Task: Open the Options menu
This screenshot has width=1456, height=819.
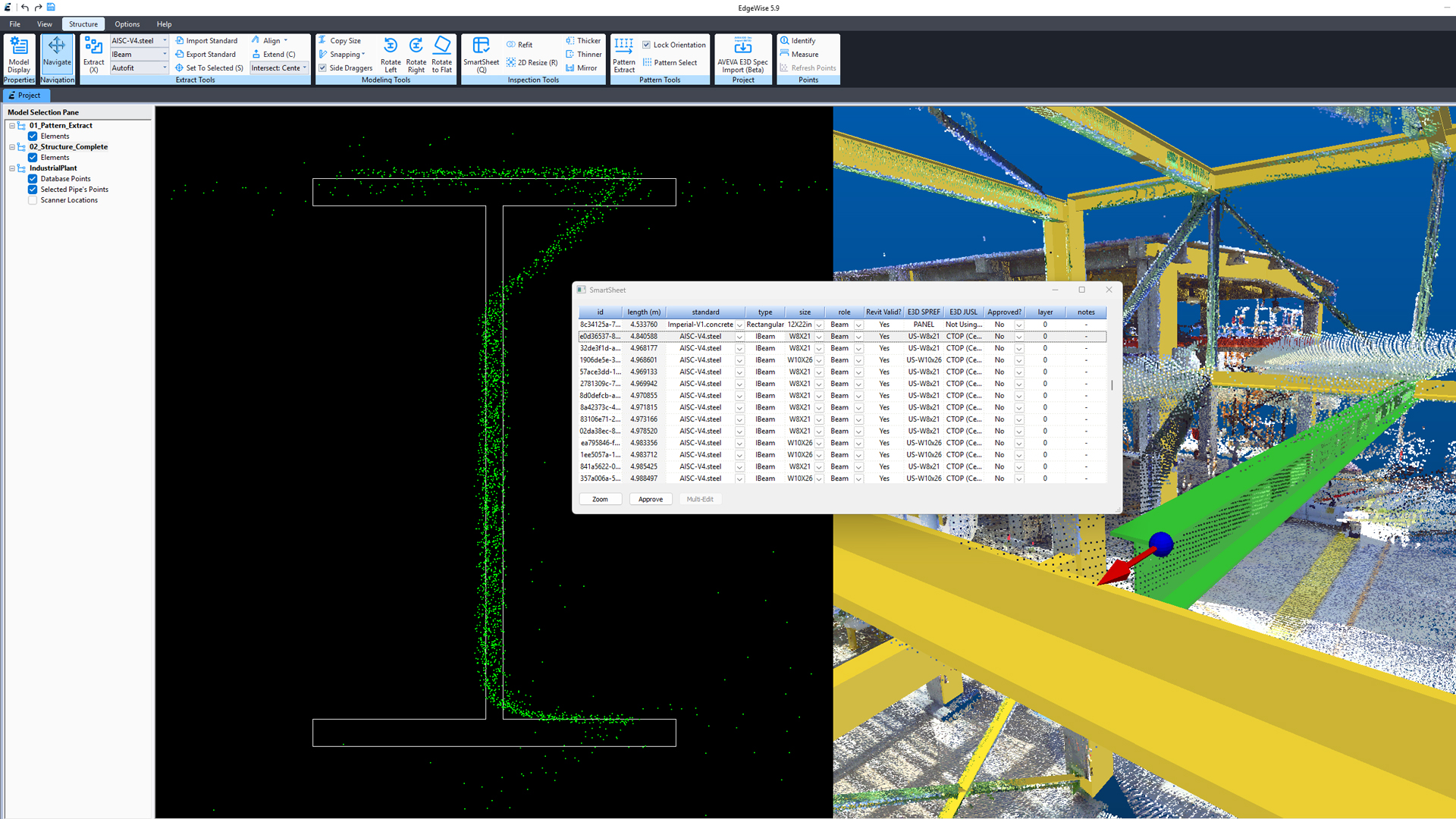Action: 127,24
